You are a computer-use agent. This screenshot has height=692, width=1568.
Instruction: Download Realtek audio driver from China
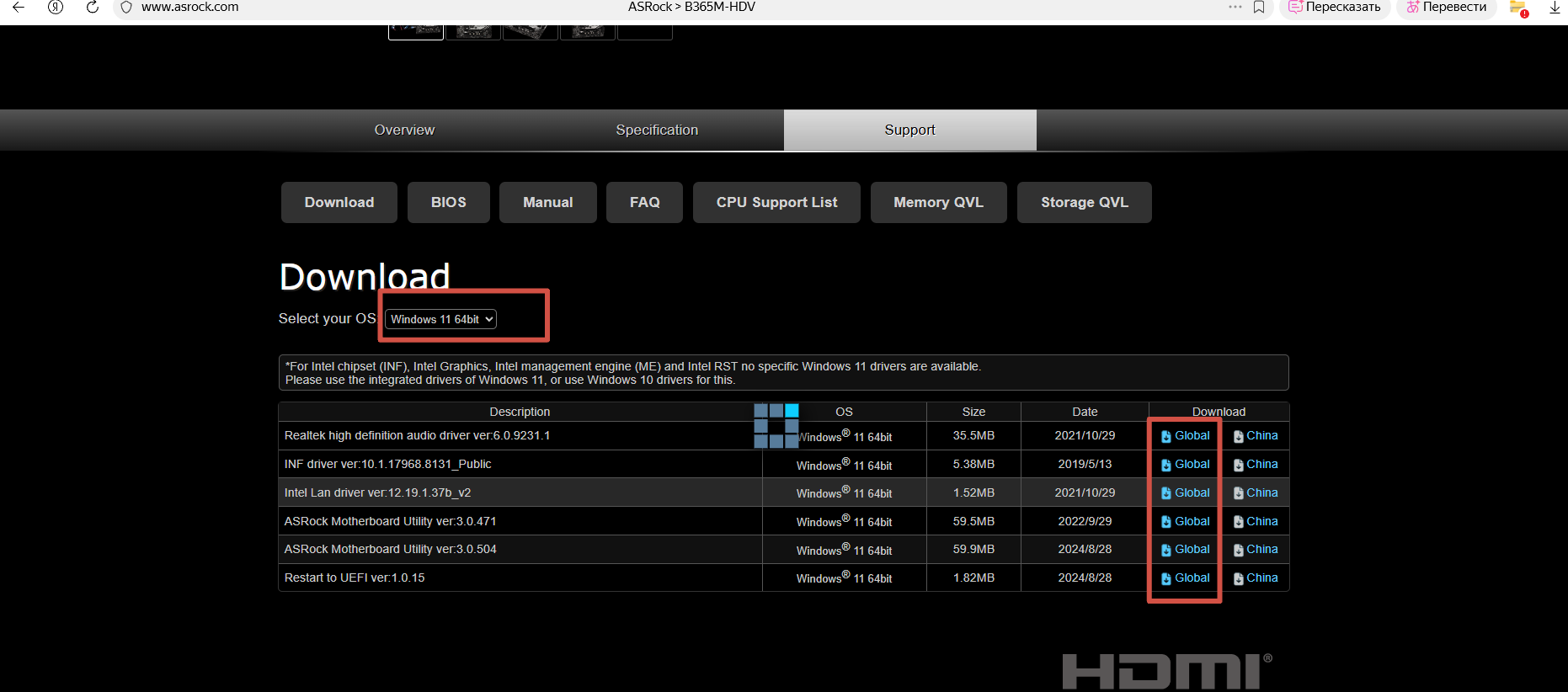point(1256,436)
